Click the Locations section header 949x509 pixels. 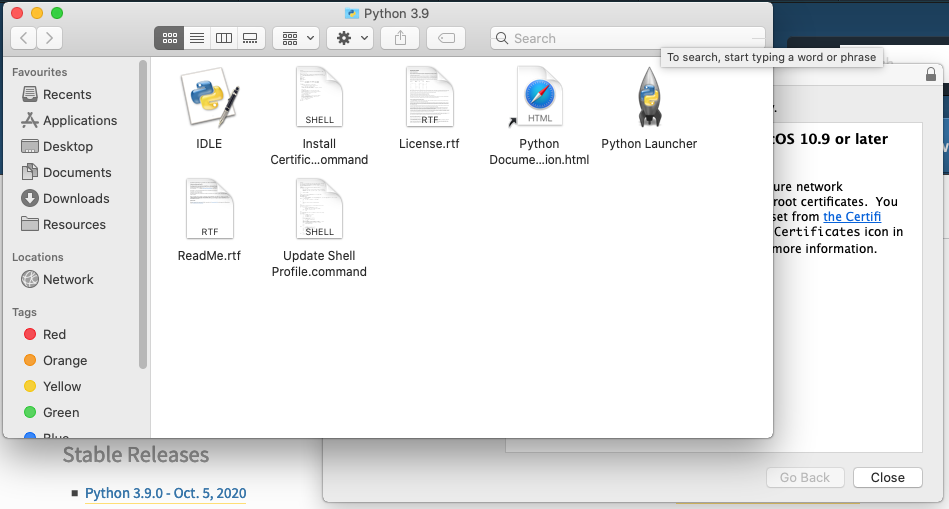coord(38,257)
